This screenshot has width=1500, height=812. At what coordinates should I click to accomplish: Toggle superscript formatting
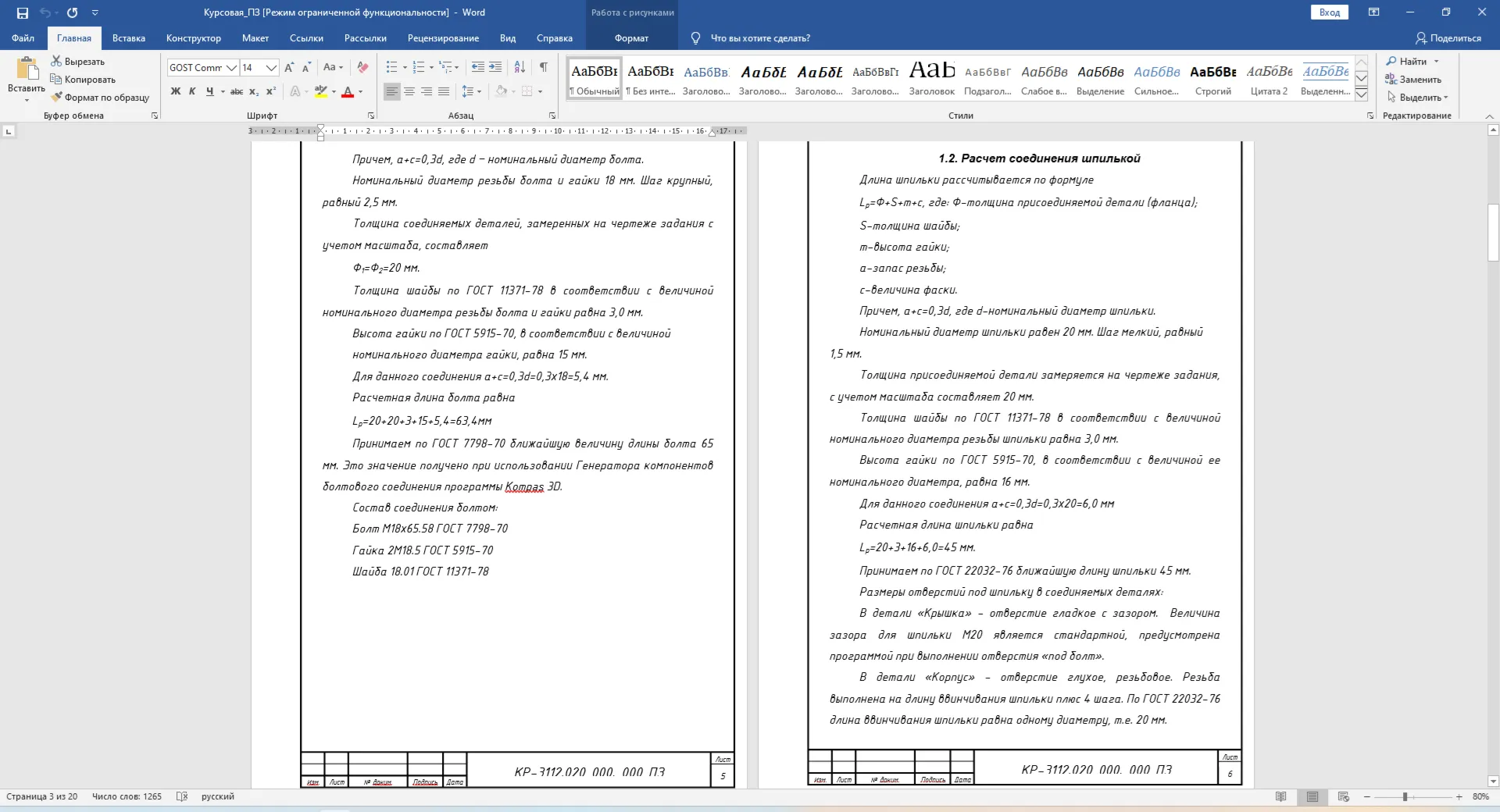(271, 91)
